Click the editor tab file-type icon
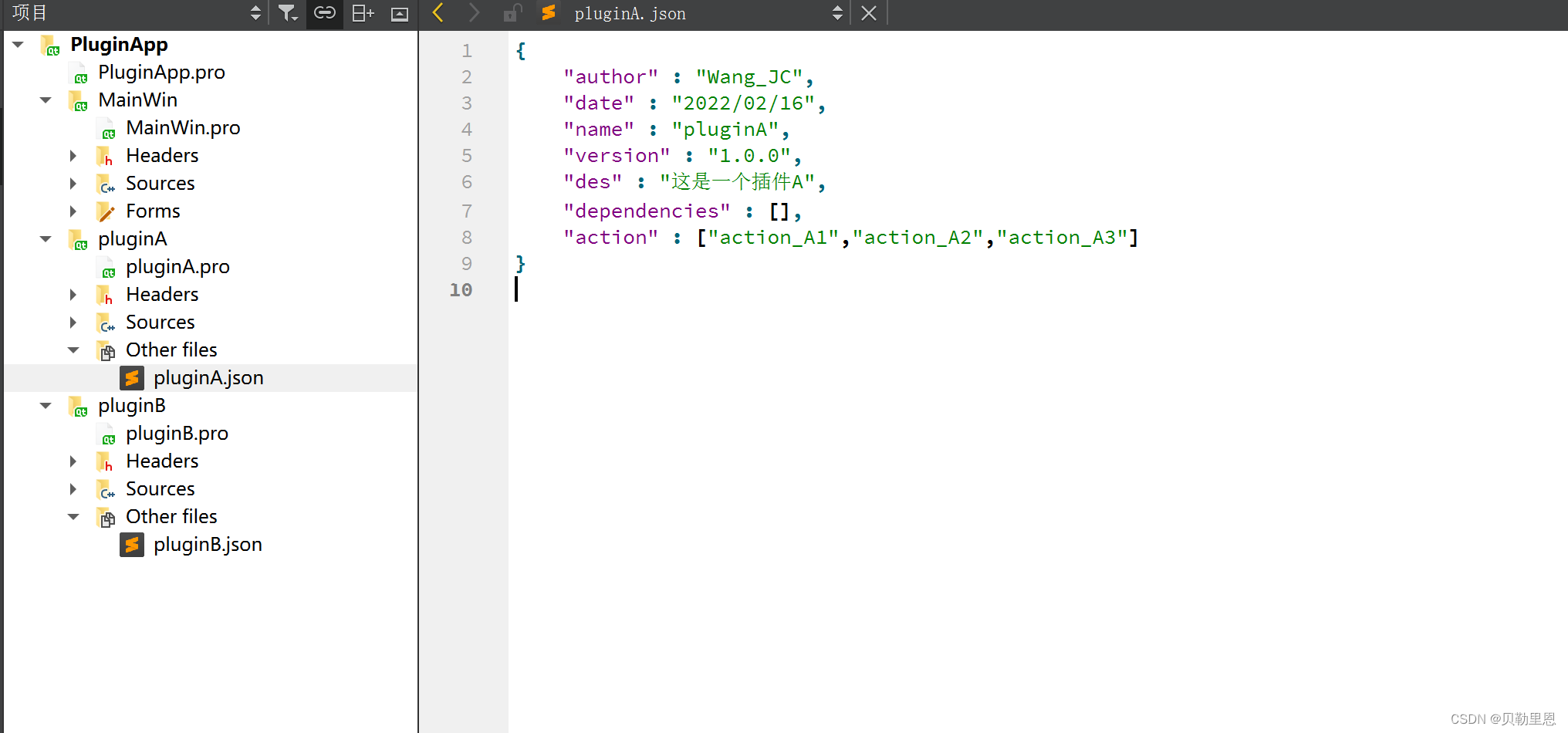Screen dimensions: 1568x733 click(549, 13)
